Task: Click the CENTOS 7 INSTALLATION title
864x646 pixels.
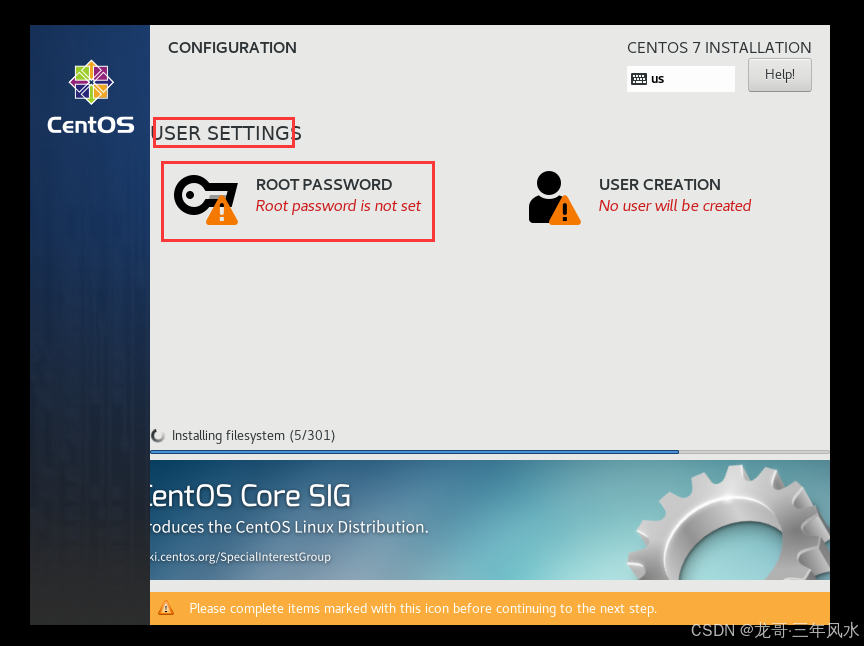Action: point(719,48)
